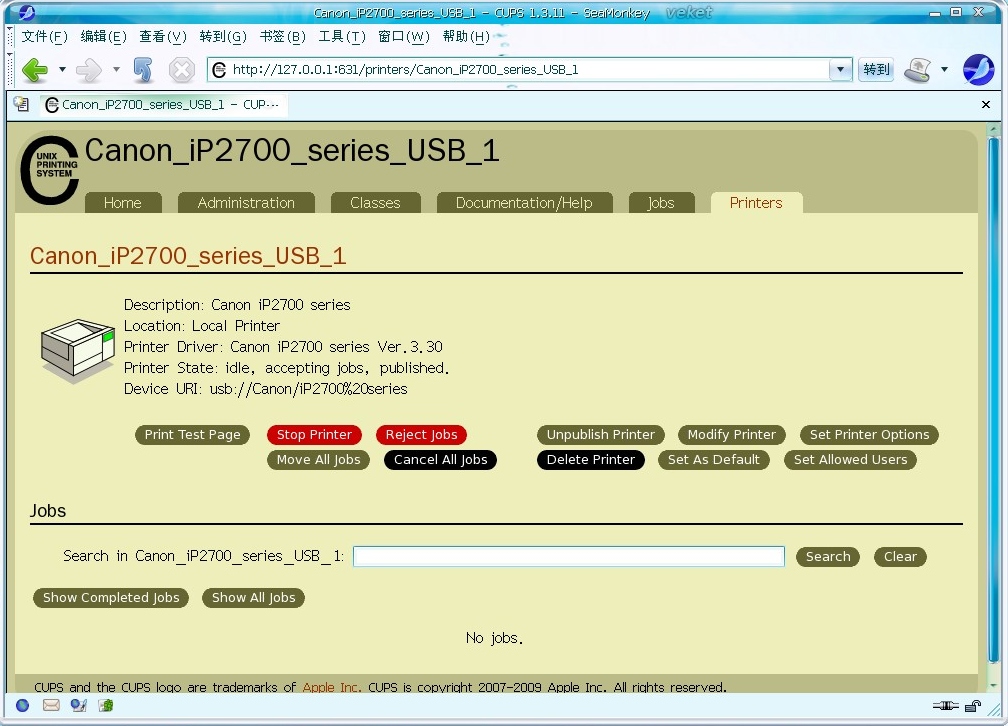
Task: Open the Composer icon in the status bar
Action: coord(78,705)
